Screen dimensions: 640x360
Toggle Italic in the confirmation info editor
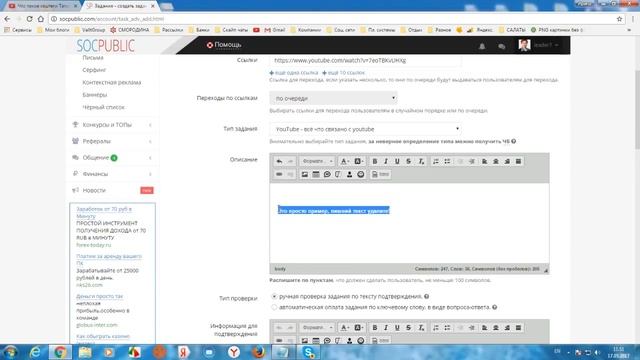point(386,328)
